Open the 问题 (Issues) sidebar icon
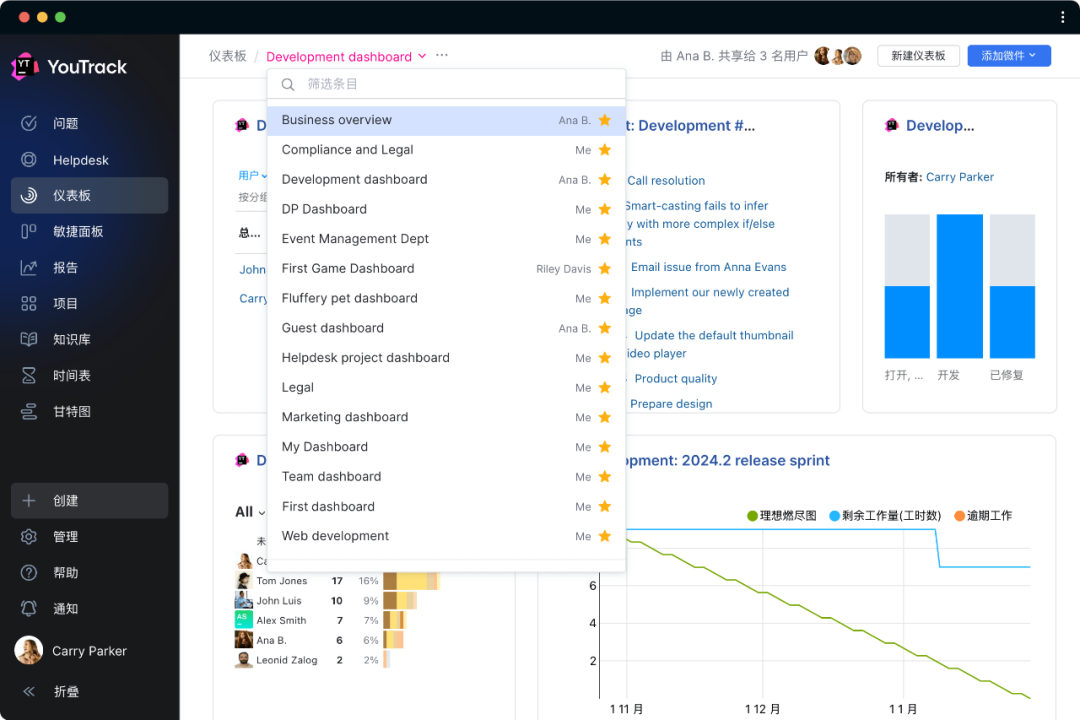 click(x=29, y=123)
